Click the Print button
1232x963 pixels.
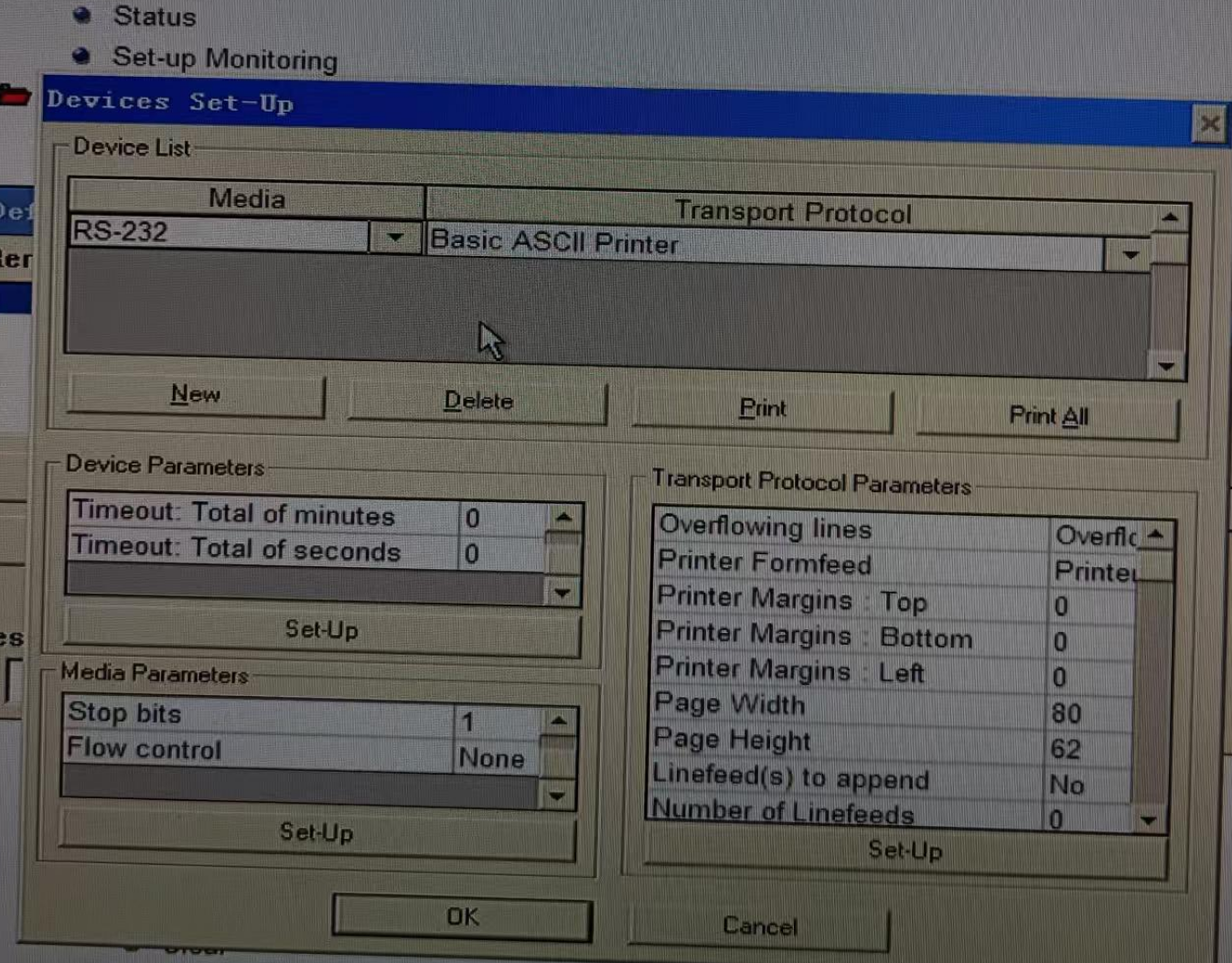tap(762, 409)
